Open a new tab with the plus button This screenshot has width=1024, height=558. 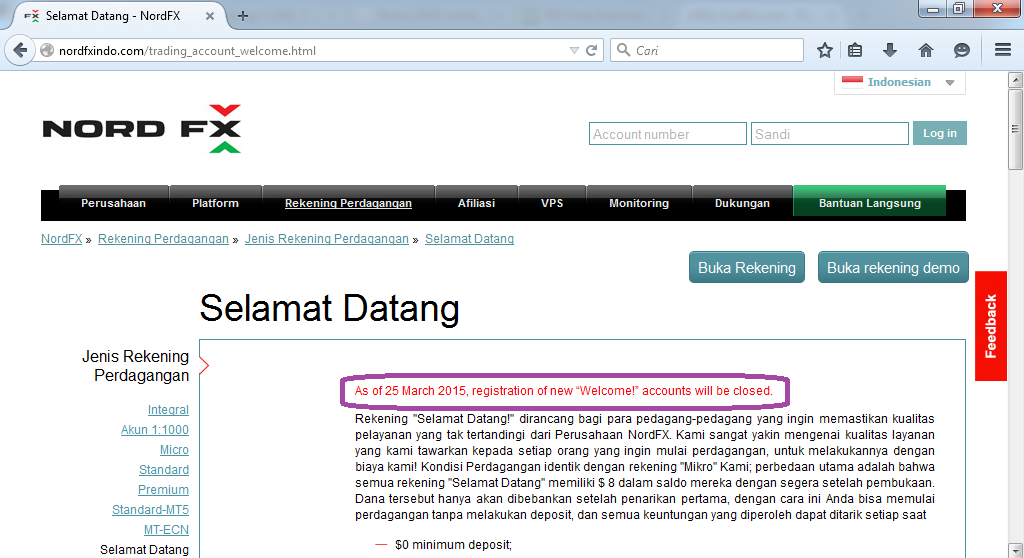[x=243, y=16]
